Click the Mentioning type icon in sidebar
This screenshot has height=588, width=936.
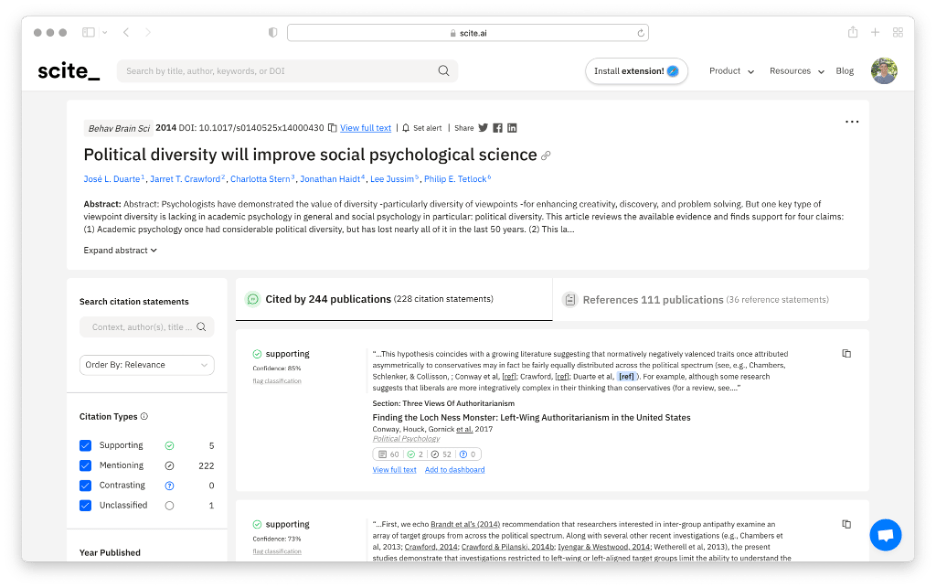[x=170, y=466]
